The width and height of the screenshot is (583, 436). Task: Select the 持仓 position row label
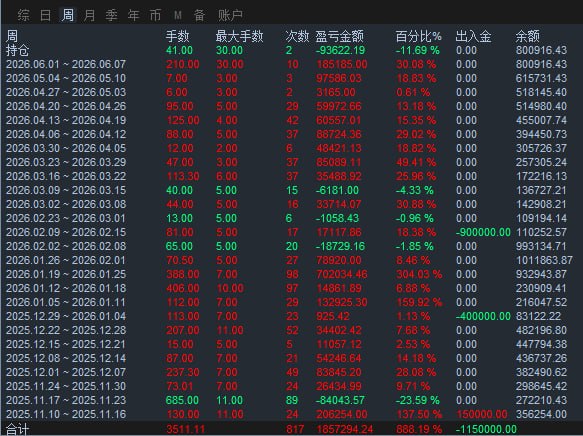pos(17,50)
